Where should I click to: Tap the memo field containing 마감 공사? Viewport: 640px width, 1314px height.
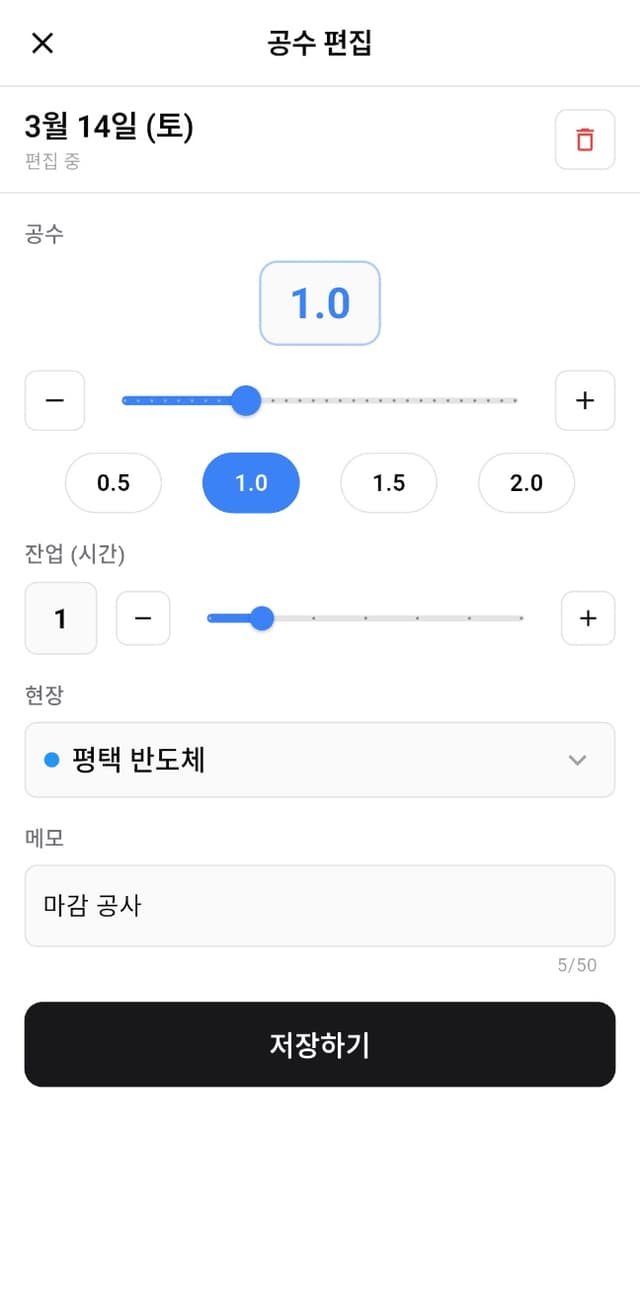320,906
